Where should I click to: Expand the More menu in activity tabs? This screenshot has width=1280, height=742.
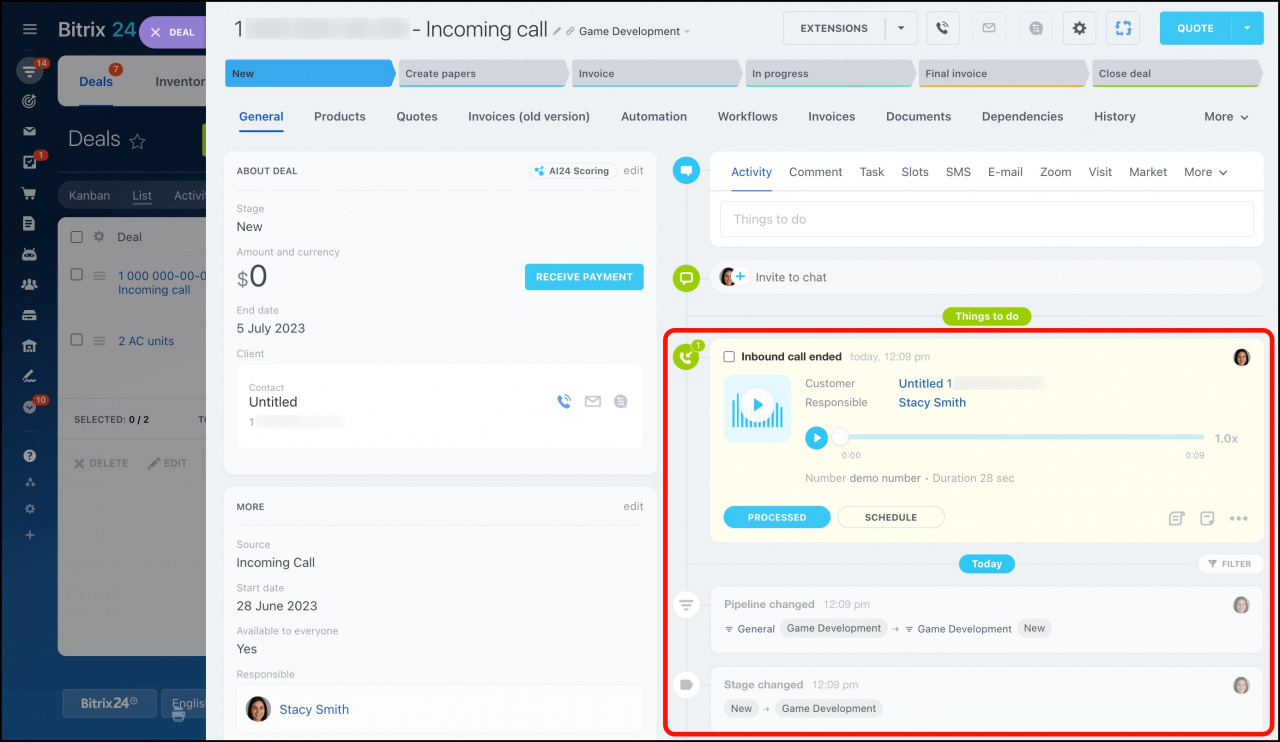(x=1205, y=172)
